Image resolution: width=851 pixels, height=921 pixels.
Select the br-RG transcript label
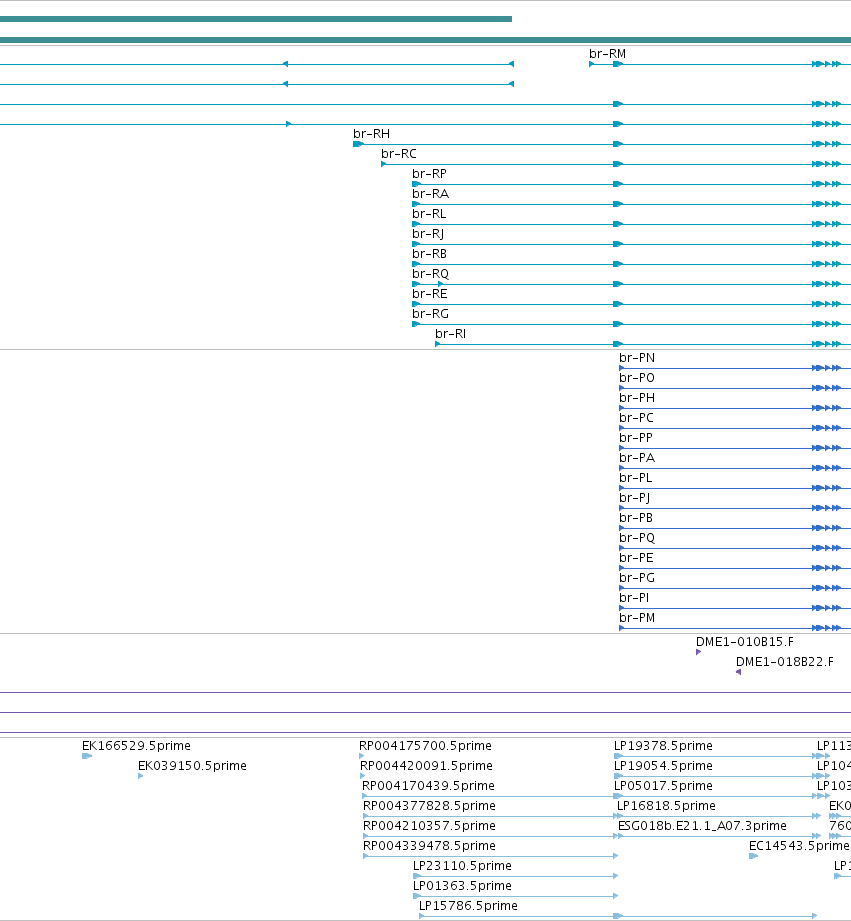pyautogui.click(x=430, y=313)
